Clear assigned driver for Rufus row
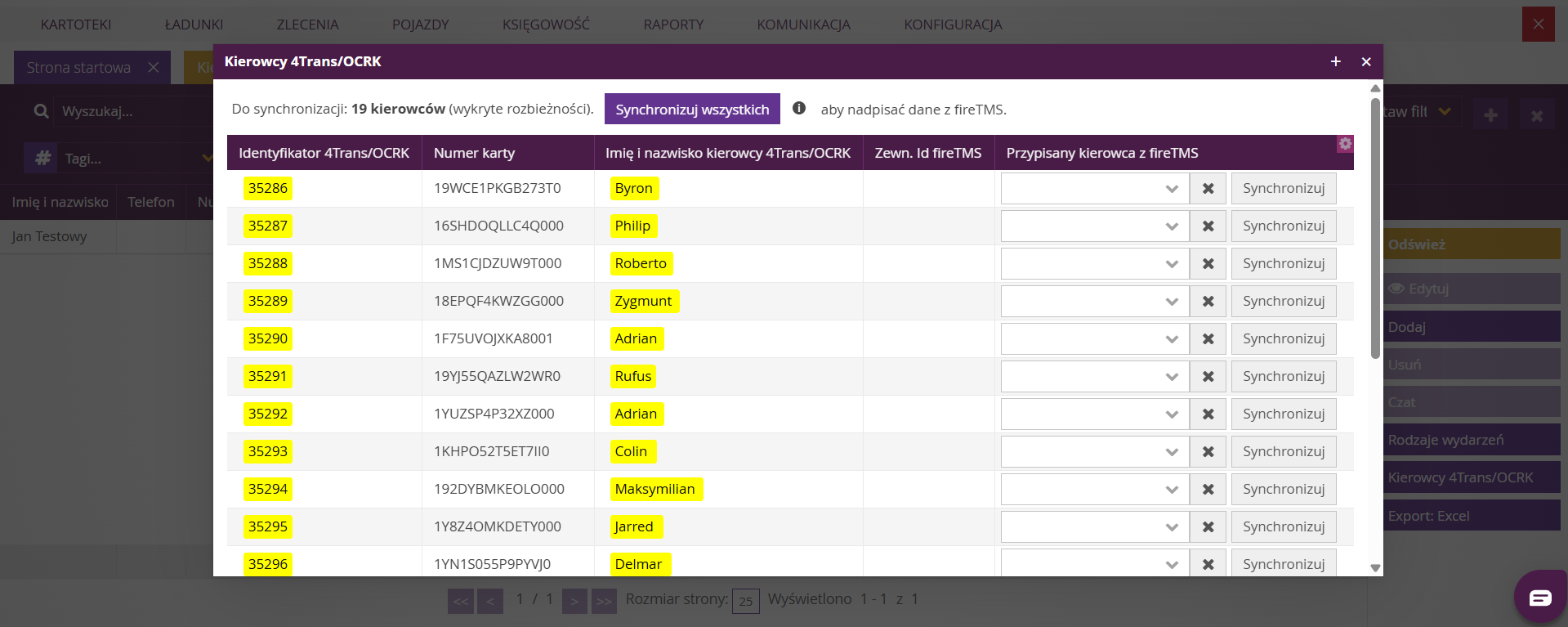This screenshot has height=627, width=1568. coord(1208,376)
